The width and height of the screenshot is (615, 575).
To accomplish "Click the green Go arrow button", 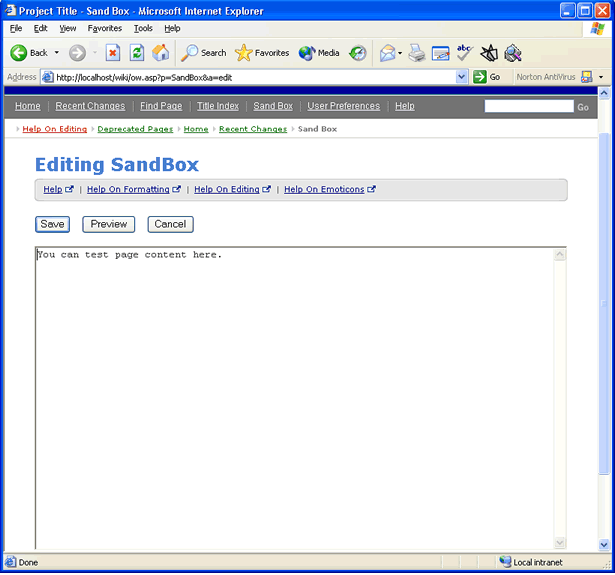I will click(480, 77).
